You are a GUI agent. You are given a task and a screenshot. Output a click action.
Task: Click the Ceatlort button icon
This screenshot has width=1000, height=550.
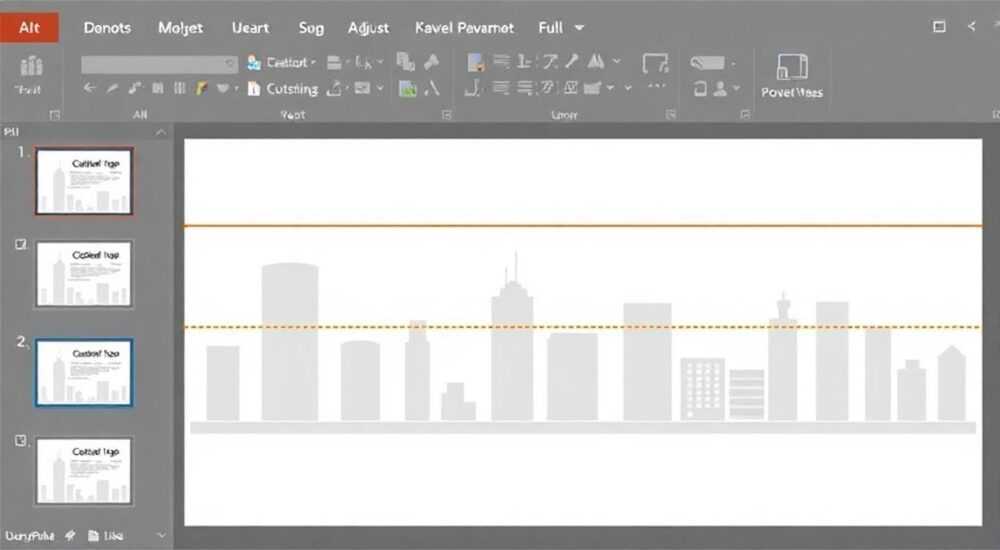[x=254, y=63]
